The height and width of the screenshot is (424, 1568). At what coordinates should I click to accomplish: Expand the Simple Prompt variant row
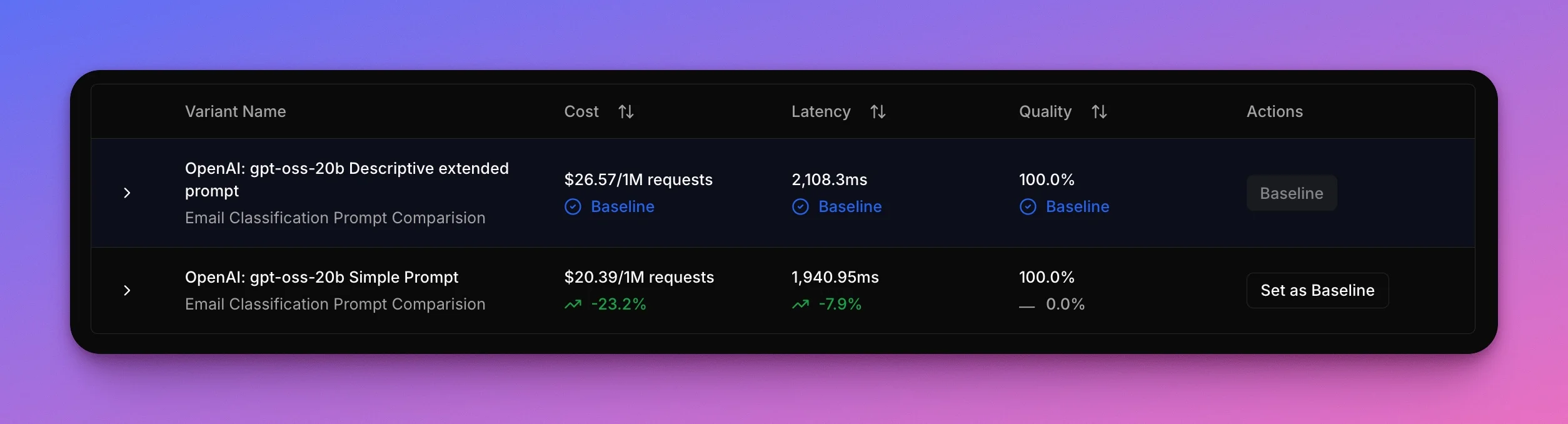(x=127, y=290)
